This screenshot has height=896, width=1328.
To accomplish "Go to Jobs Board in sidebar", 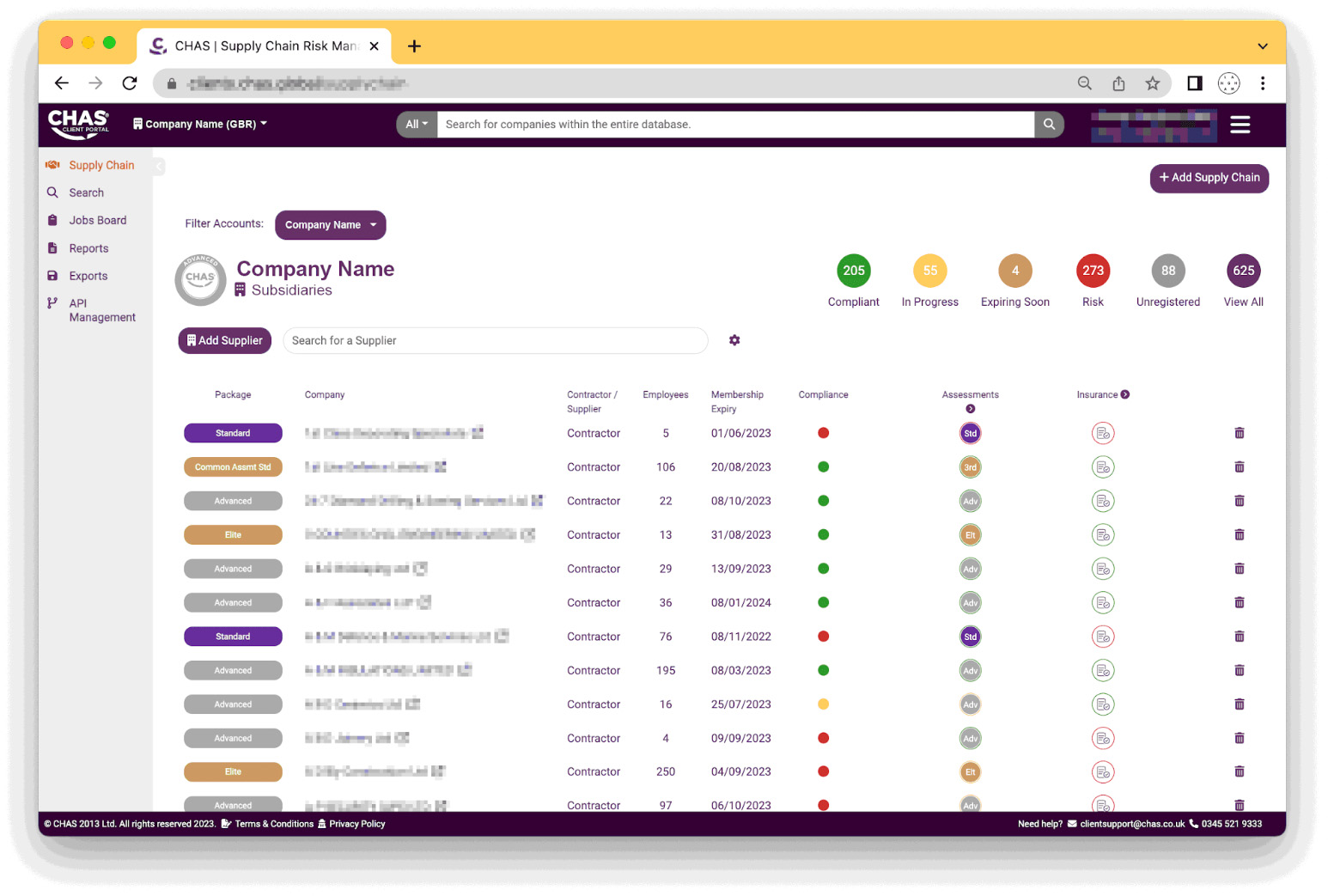I will click(x=97, y=221).
